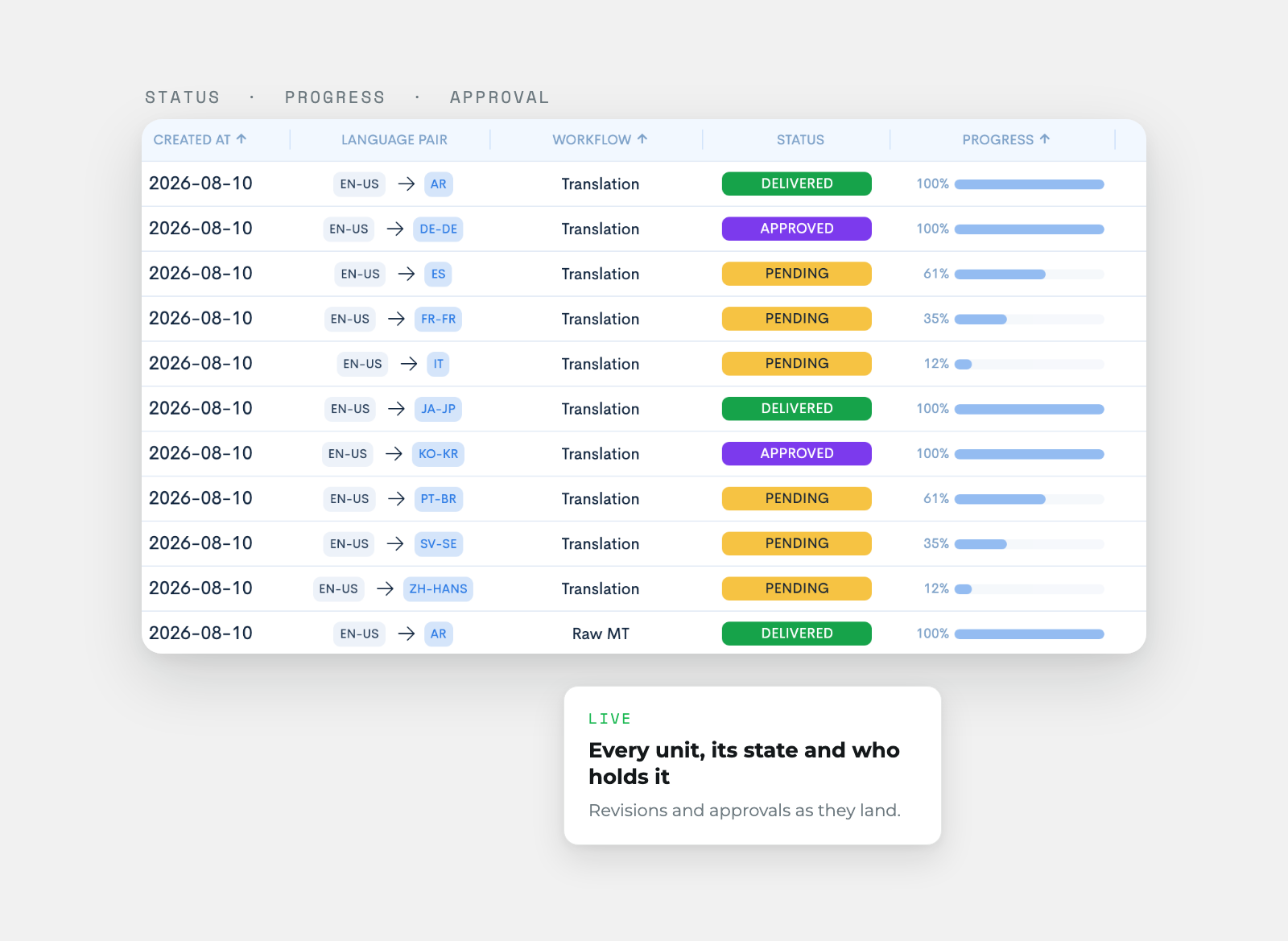Screen dimensions: 1288x941
Task: Select the KO-KR target language tag
Action: (438, 454)
